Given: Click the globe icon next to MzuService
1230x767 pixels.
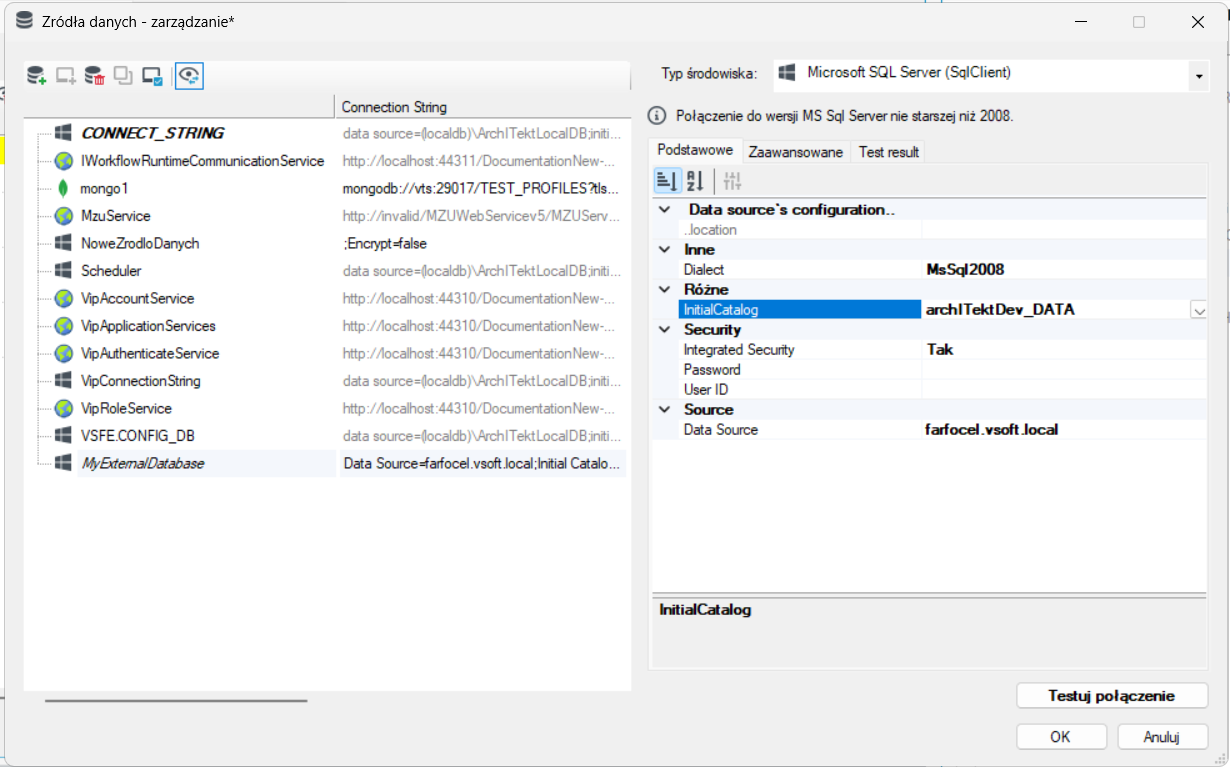Looking at the screenshot, I should click(x=63, y=216).
